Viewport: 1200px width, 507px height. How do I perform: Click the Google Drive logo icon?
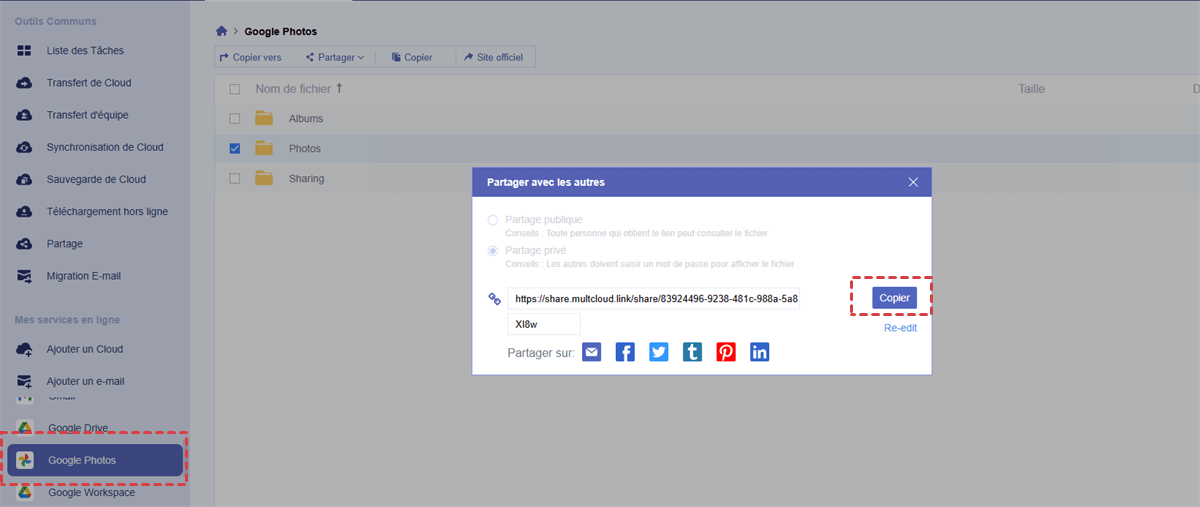coord(26,428)
